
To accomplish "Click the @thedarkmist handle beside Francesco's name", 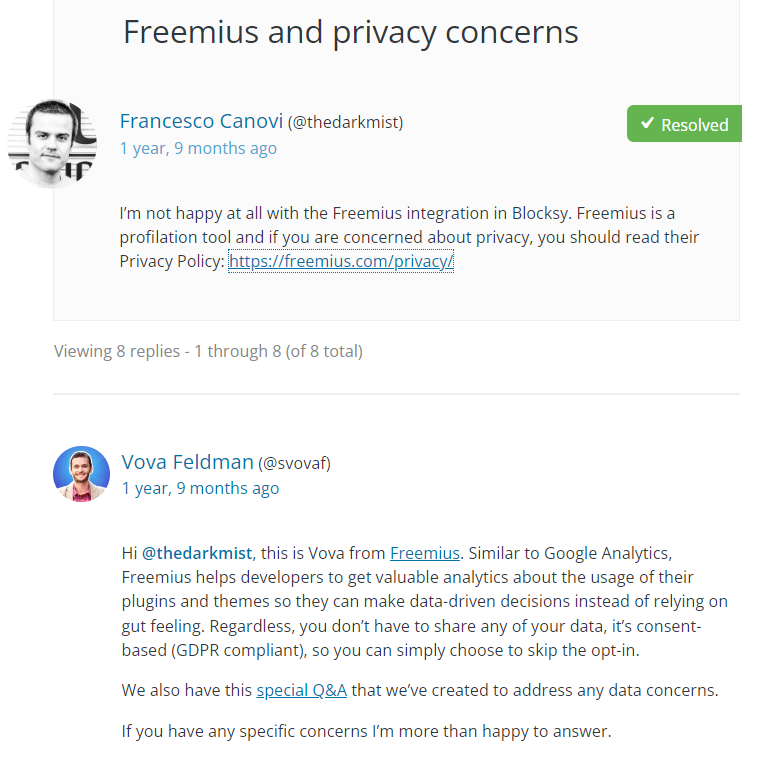I will click(x=345, y=122).
